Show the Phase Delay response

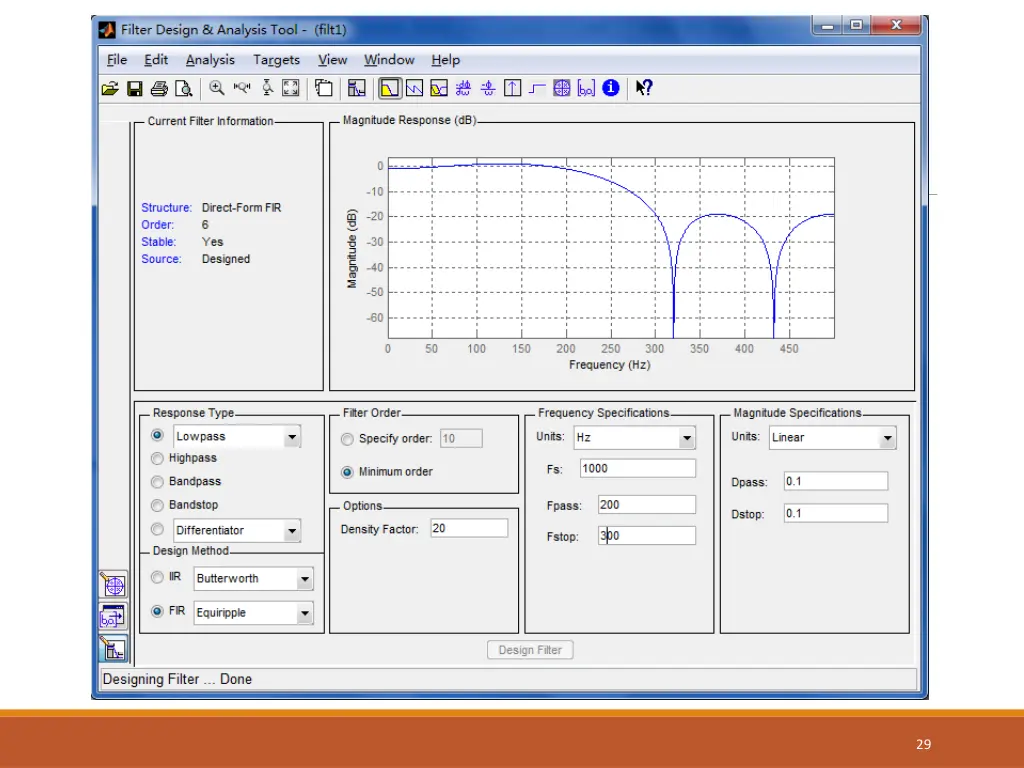(488, 88)
